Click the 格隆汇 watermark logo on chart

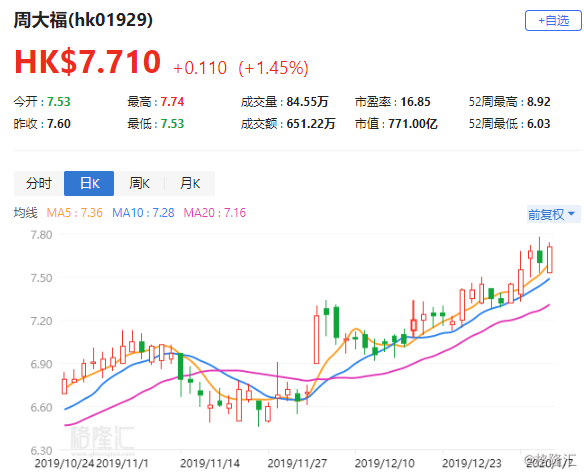[102, 439]
